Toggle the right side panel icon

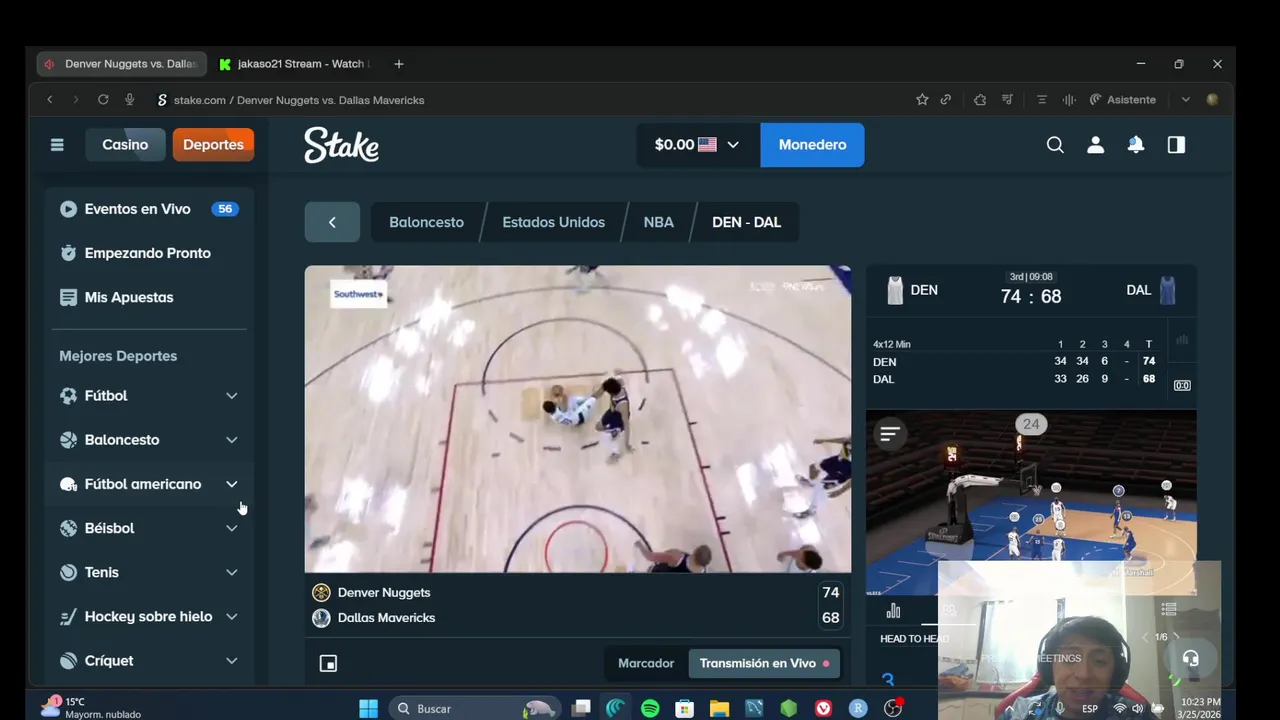[x=1176, y=145]
